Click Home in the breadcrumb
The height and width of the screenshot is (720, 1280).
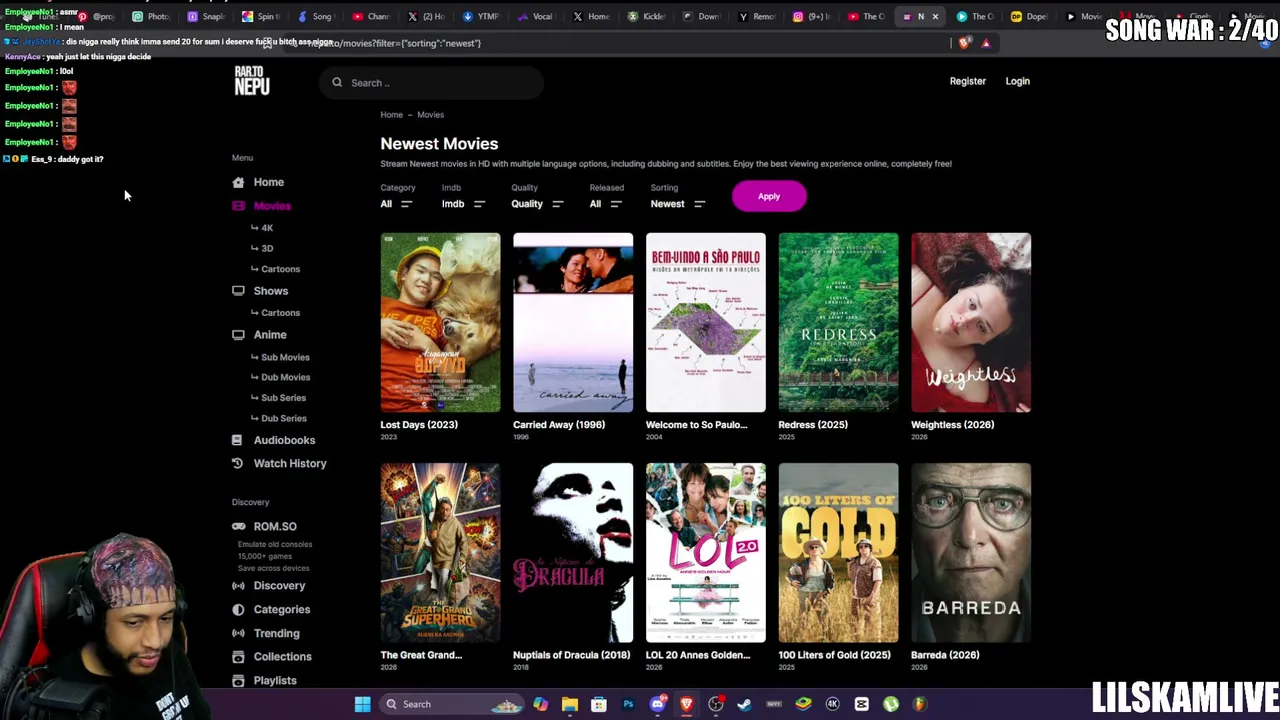click(391, 115)
